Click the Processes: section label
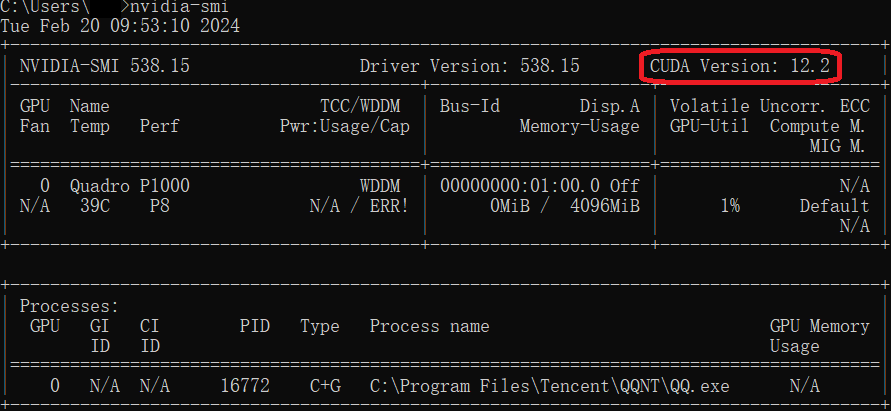Viewport: 891px width, 411px height. pos(69,306)
